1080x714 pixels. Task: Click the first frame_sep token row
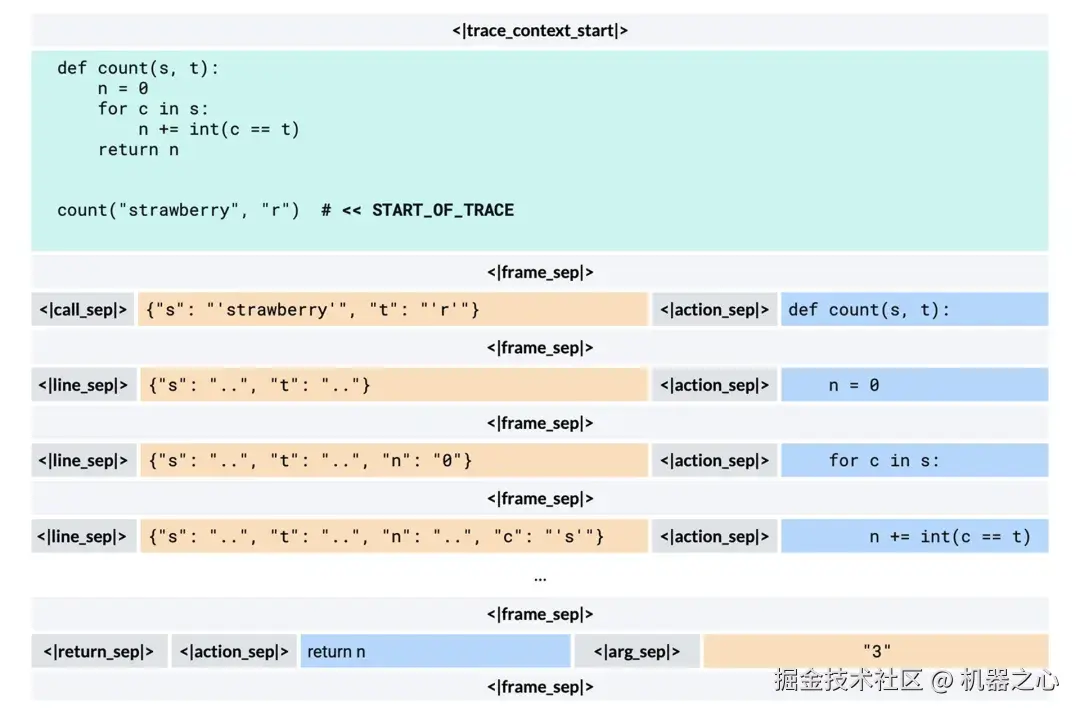tap(539, 272)
